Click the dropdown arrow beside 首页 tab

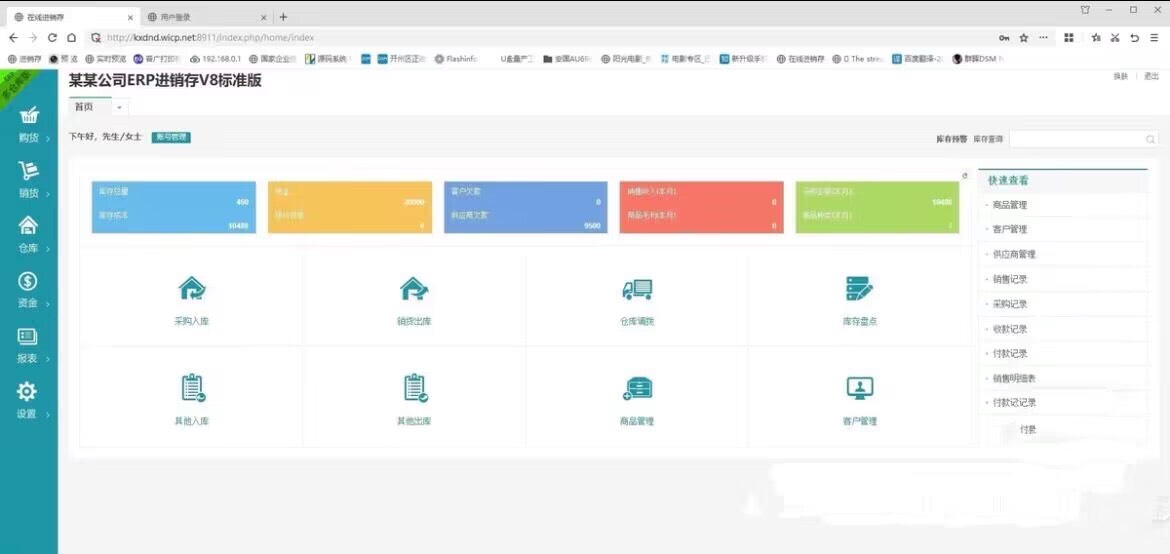(x=119, y=107)
